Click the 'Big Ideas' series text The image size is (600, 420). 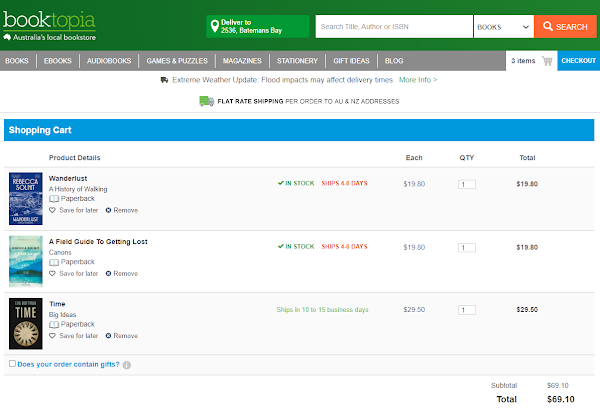62,314
